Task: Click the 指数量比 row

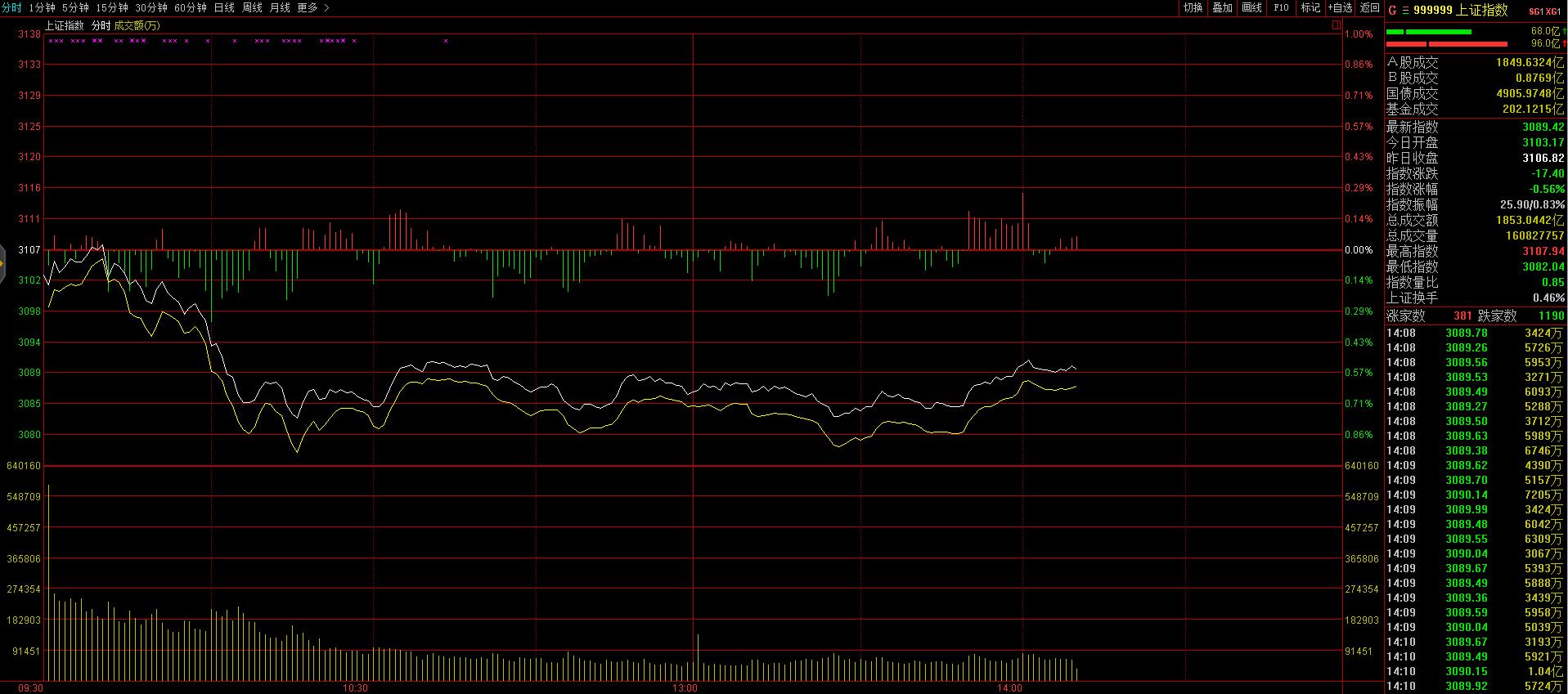Action: coord(1475,282)
